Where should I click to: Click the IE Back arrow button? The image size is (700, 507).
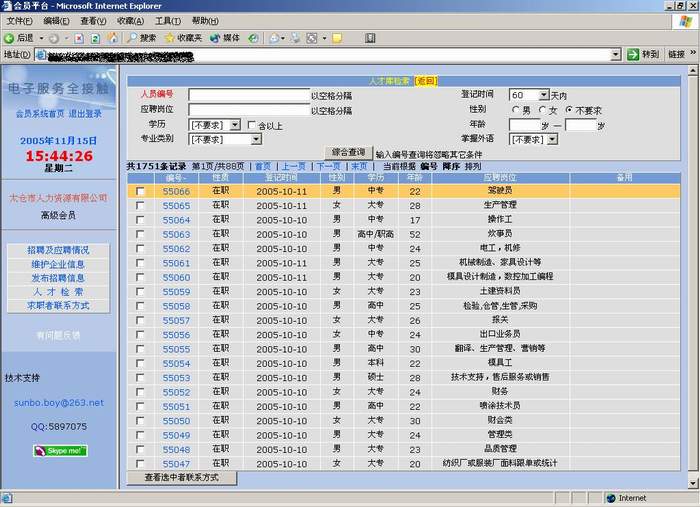[10, 38]
